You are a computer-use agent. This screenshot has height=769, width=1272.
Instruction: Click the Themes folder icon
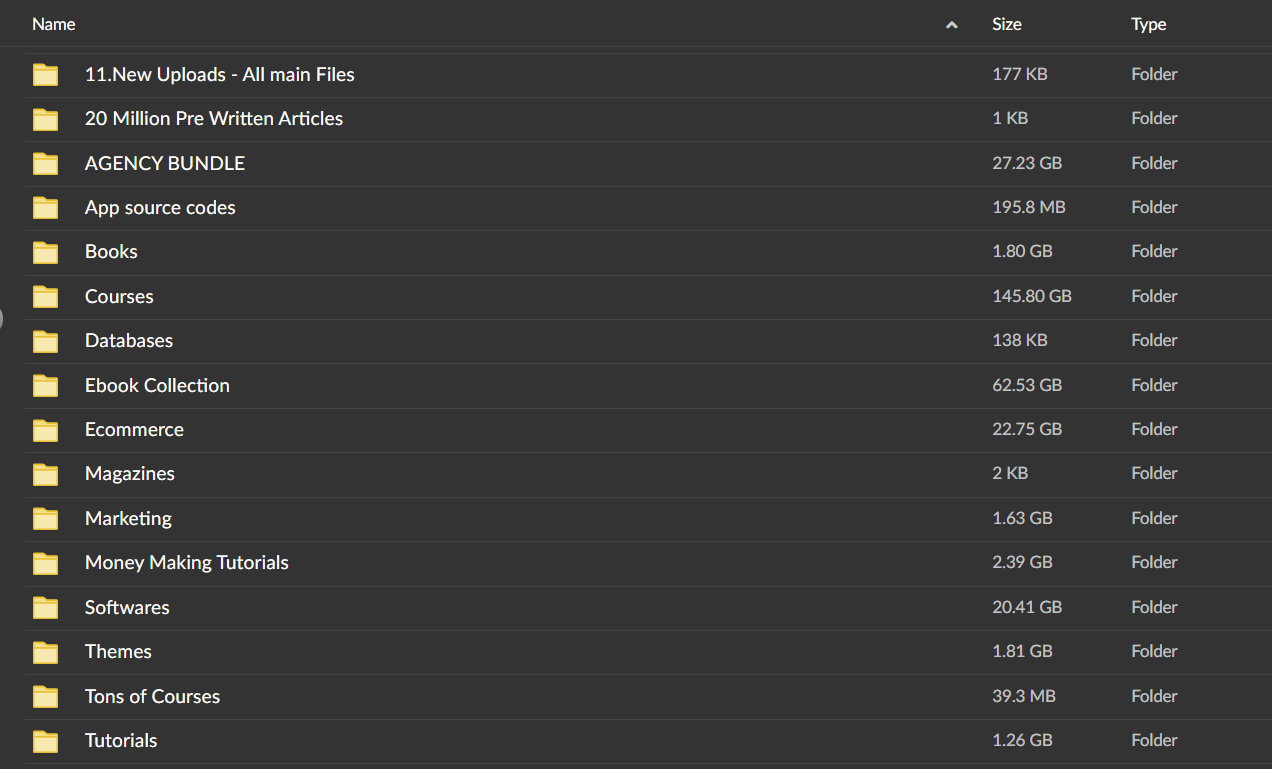click(46, 652)
